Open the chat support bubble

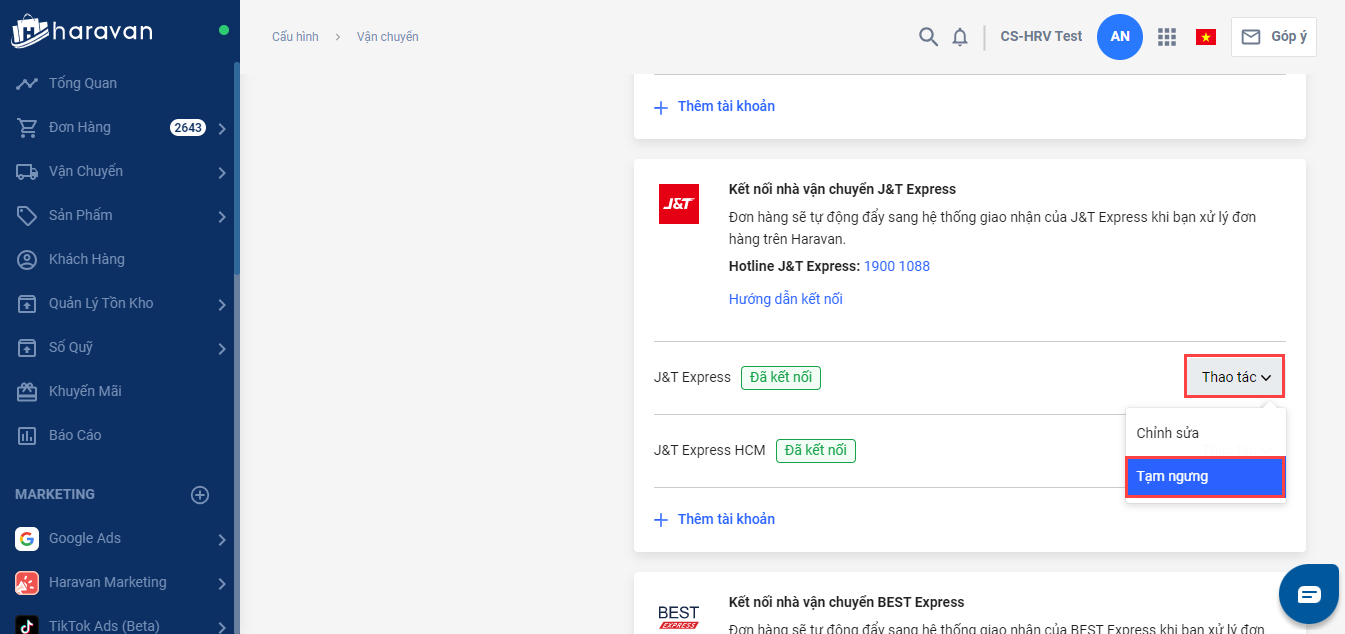click(x=1309, y=594)
